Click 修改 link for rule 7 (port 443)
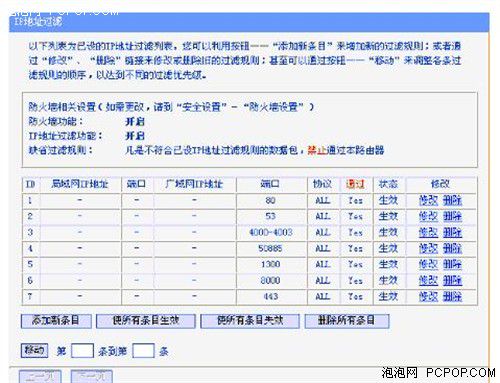This screenshot has width=500, height=383. pyautogui.click(x=428, y=296)
